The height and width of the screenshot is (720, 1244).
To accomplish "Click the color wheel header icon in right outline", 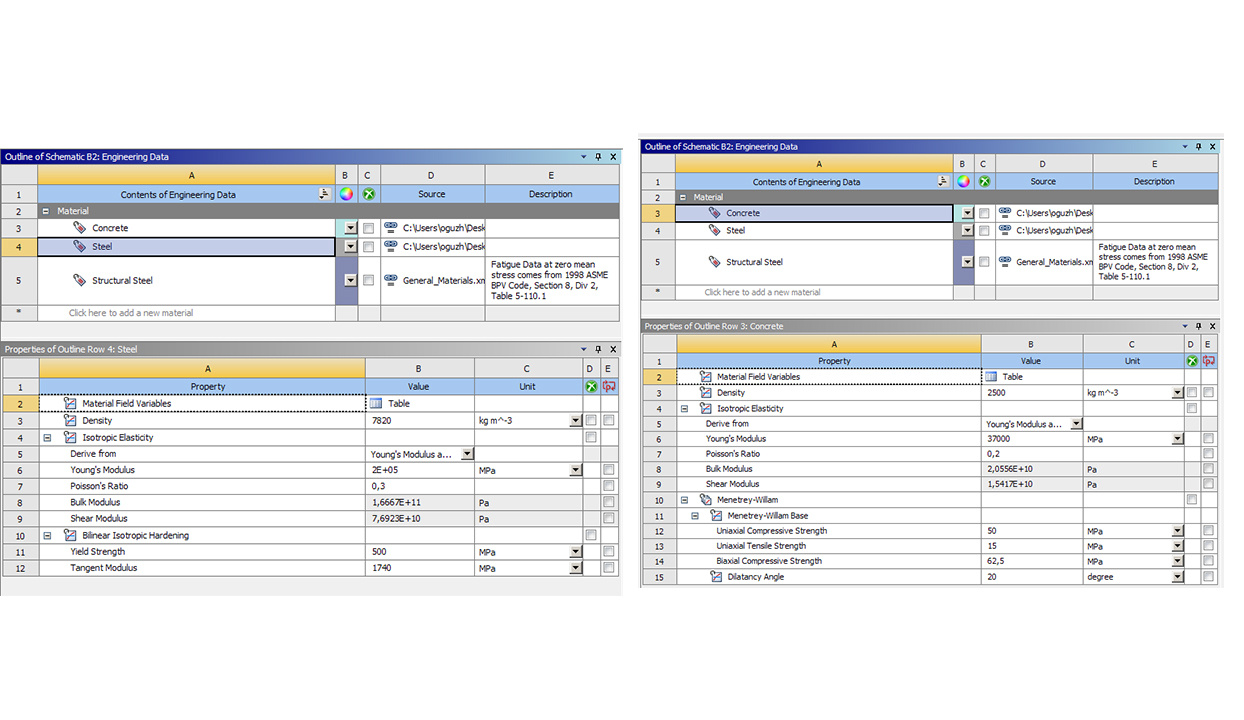I will coord(963,181).
